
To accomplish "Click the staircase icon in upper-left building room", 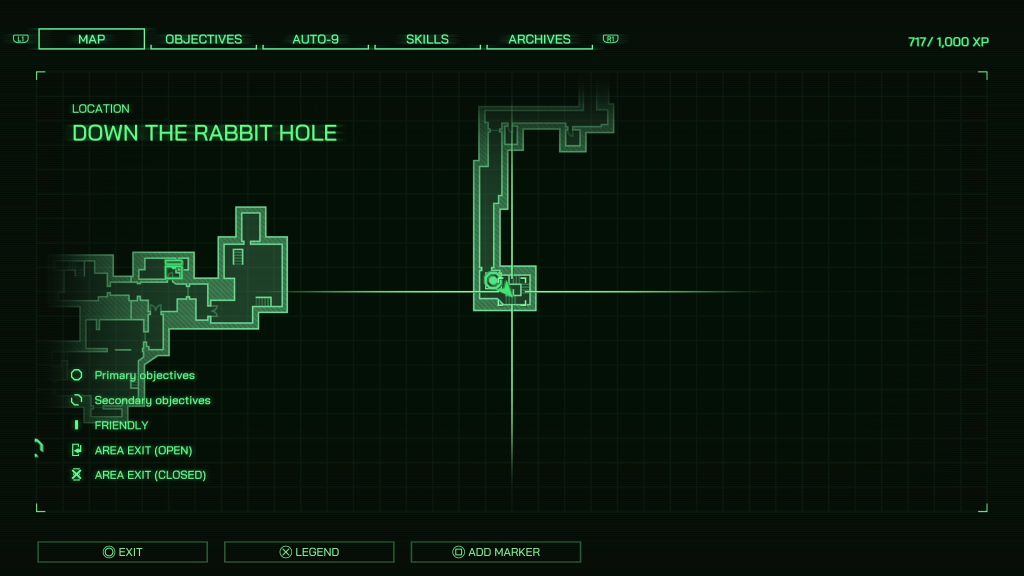I will point(238,257).
